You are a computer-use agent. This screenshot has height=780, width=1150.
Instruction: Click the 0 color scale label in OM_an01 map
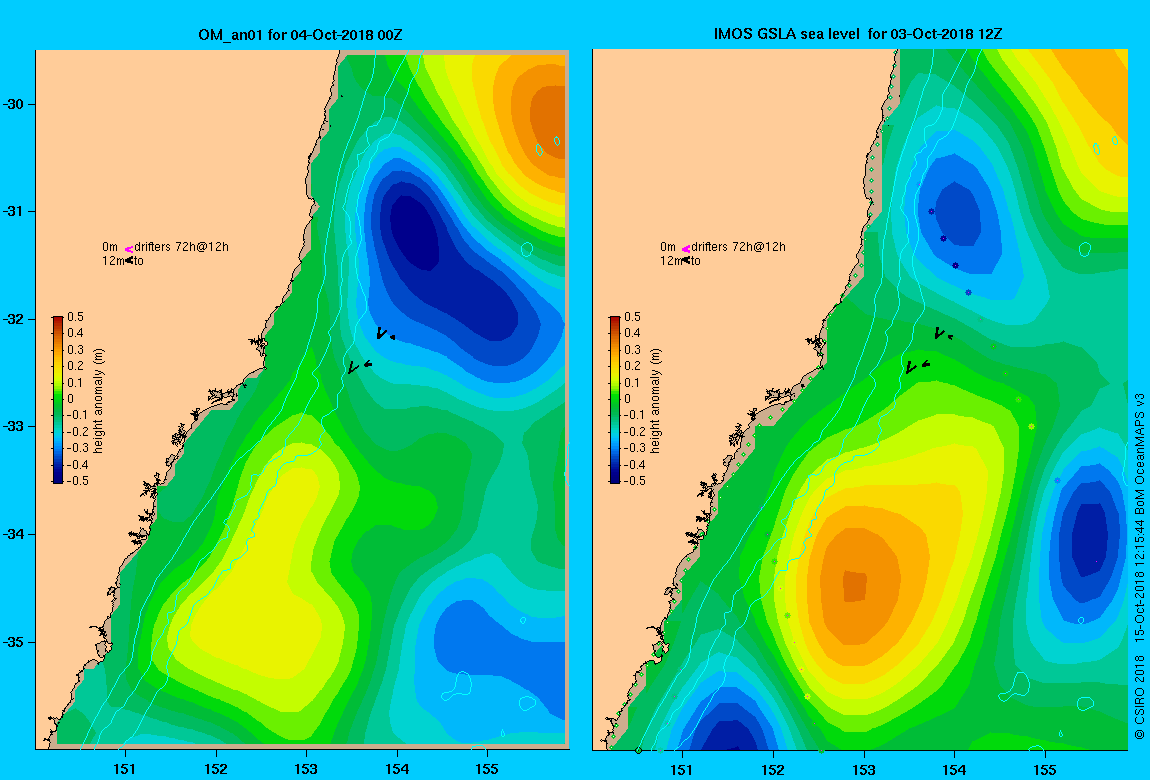(70, 399)
